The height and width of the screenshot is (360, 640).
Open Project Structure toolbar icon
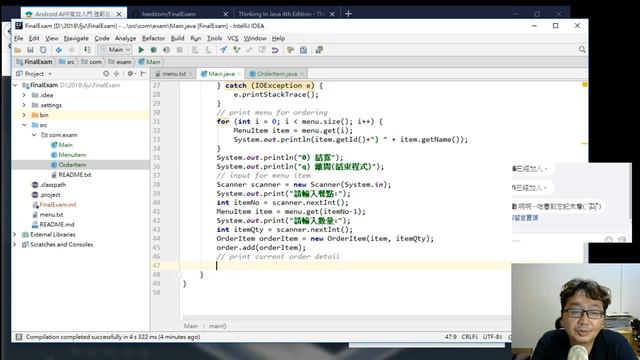coord(303,50)
